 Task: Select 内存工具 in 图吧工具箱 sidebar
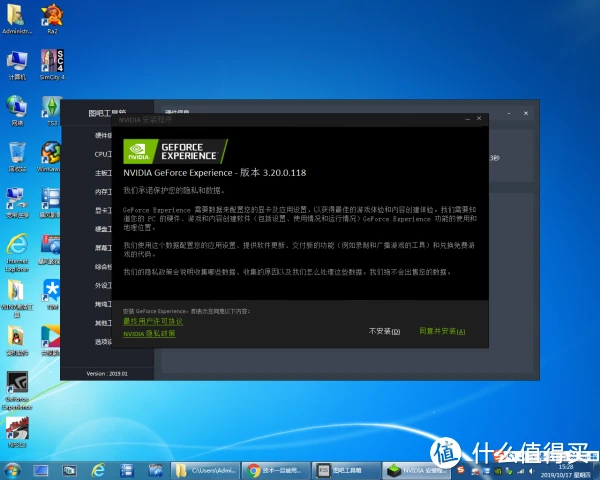point(103,191)
